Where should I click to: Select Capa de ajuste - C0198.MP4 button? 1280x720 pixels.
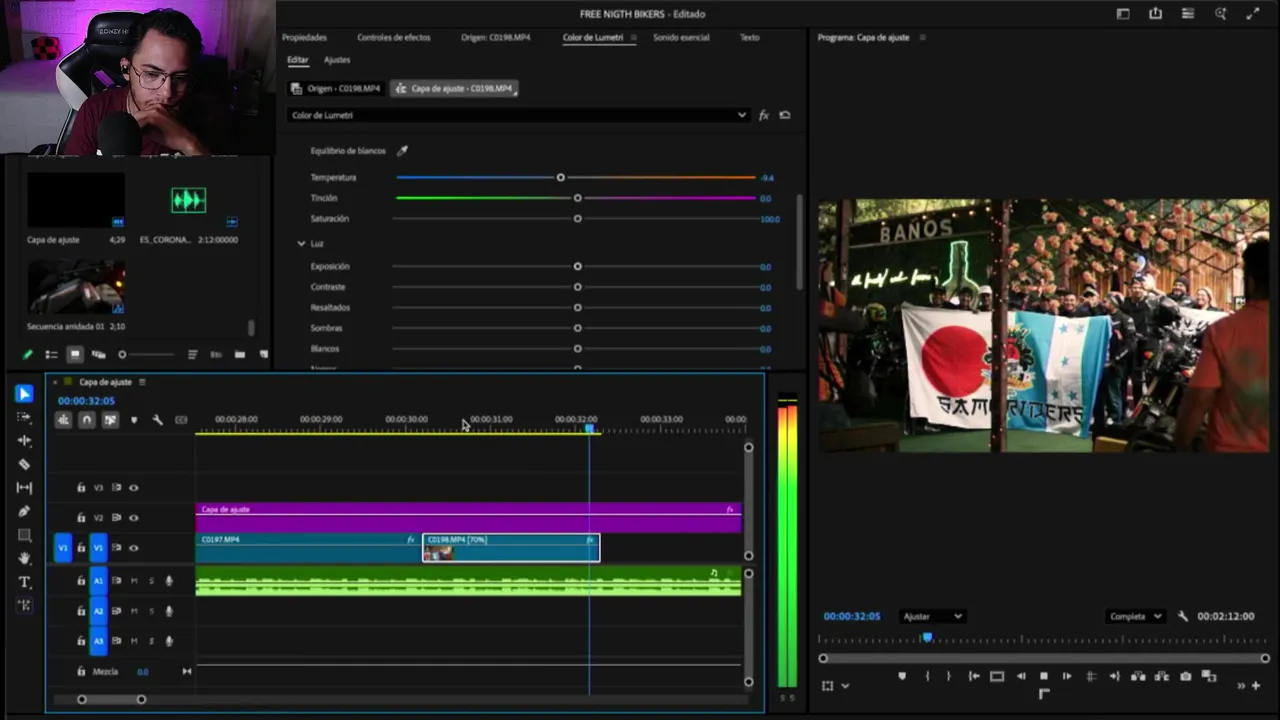click(x=454, y=88)
